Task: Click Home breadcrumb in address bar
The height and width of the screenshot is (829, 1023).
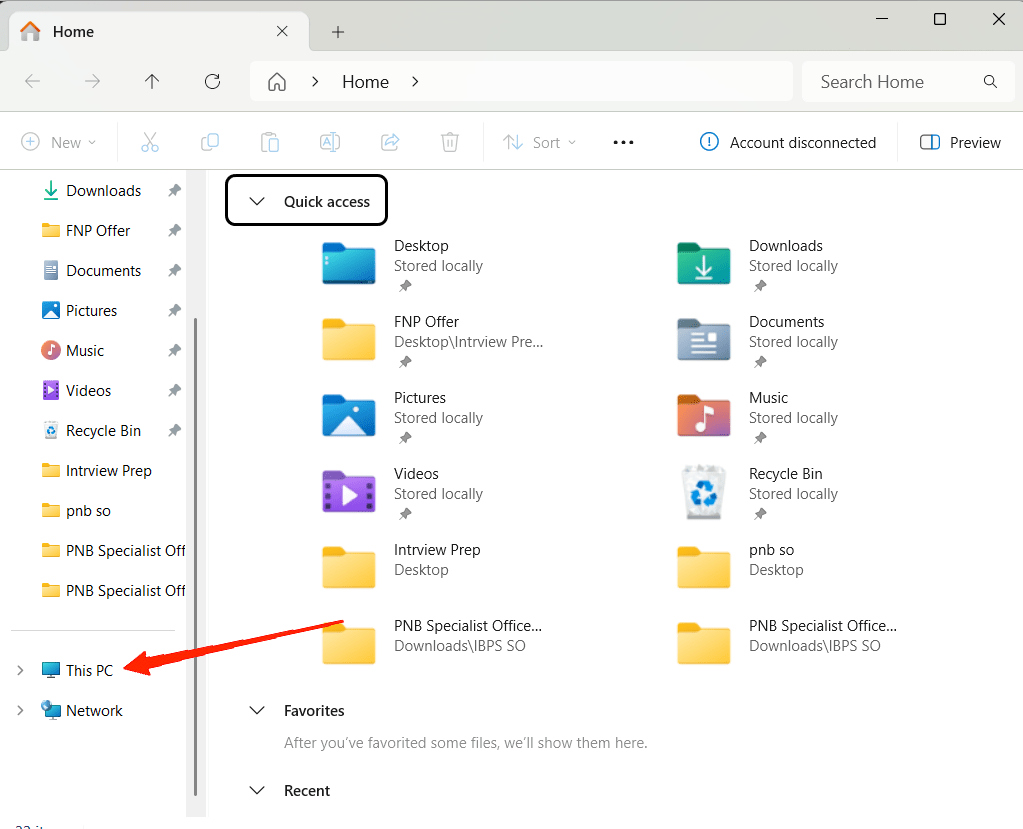Action: [365, 82]
